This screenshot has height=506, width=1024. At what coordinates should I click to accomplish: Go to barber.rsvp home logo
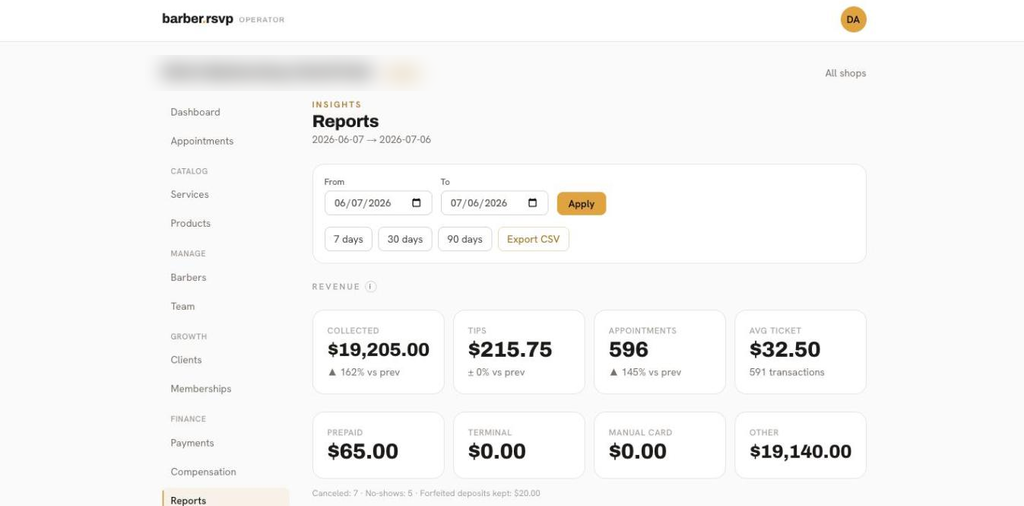click(x=197, y=19)
